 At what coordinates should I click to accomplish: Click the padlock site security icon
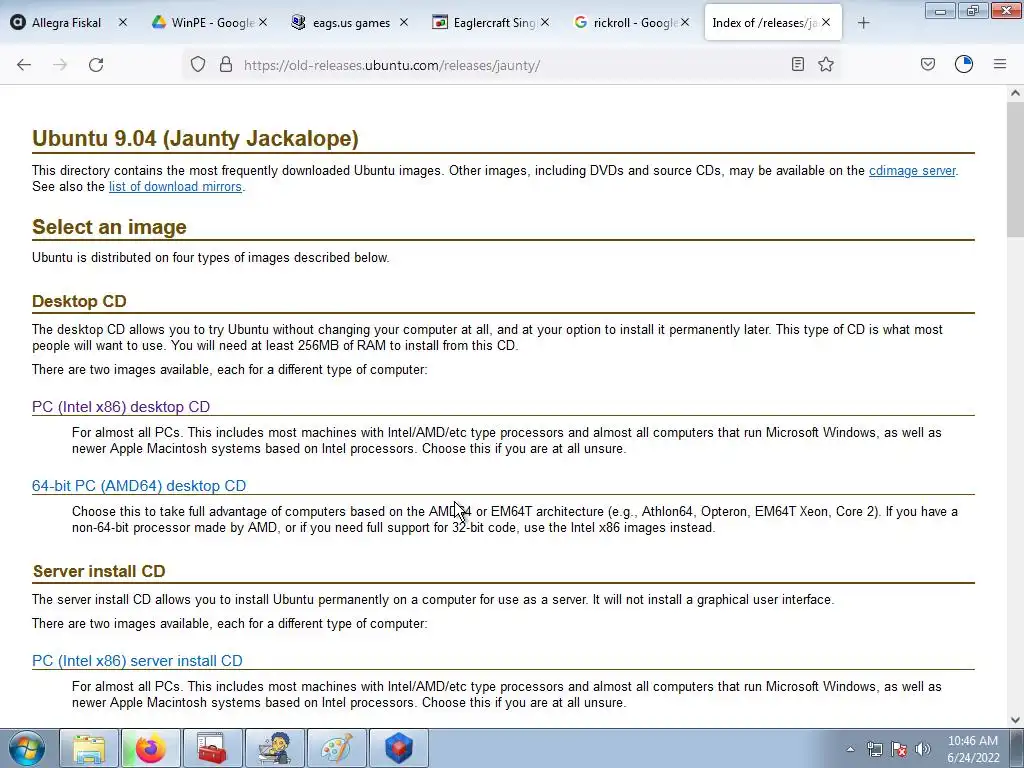pos(226,65)
